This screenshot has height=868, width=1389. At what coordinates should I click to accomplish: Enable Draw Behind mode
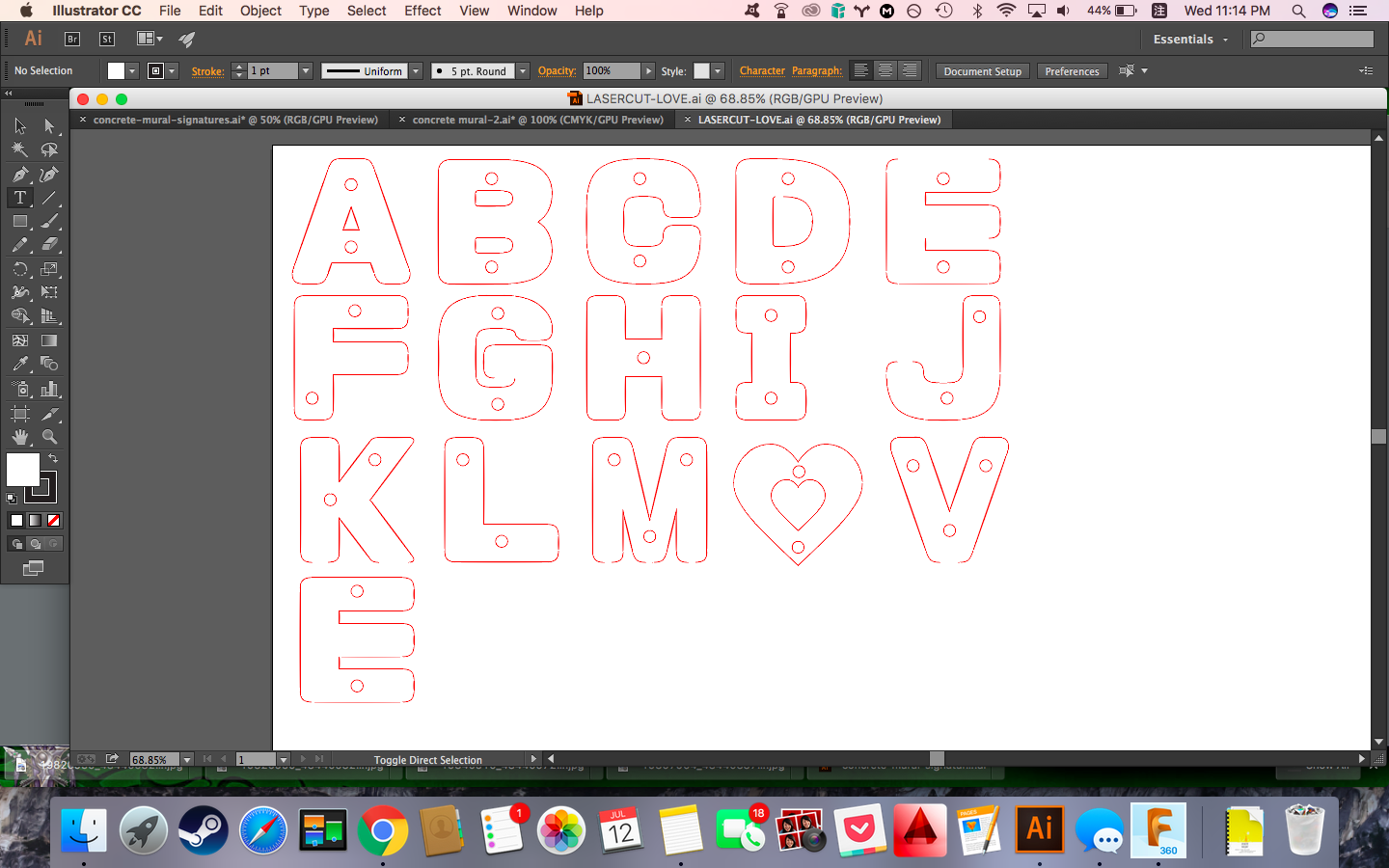[x=35, y=544]
